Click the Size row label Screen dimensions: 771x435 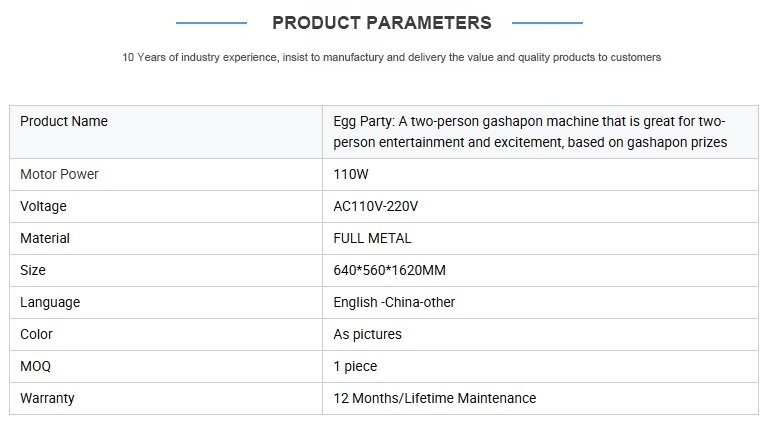pyautogui.click(x=32, y=270)
